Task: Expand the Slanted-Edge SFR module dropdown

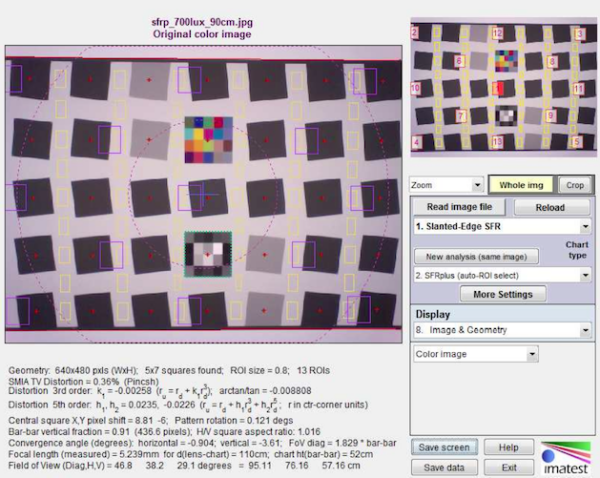Action: click(x=501, y=227)
